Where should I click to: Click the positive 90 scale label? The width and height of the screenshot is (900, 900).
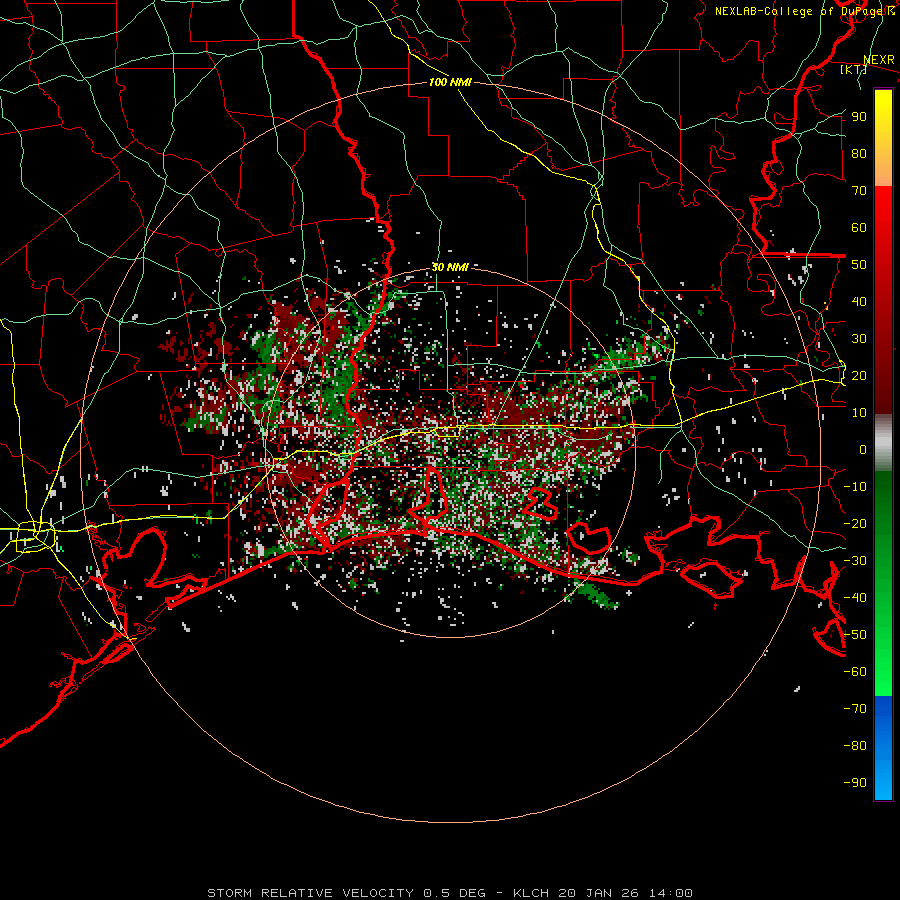[x=859, y=117]
